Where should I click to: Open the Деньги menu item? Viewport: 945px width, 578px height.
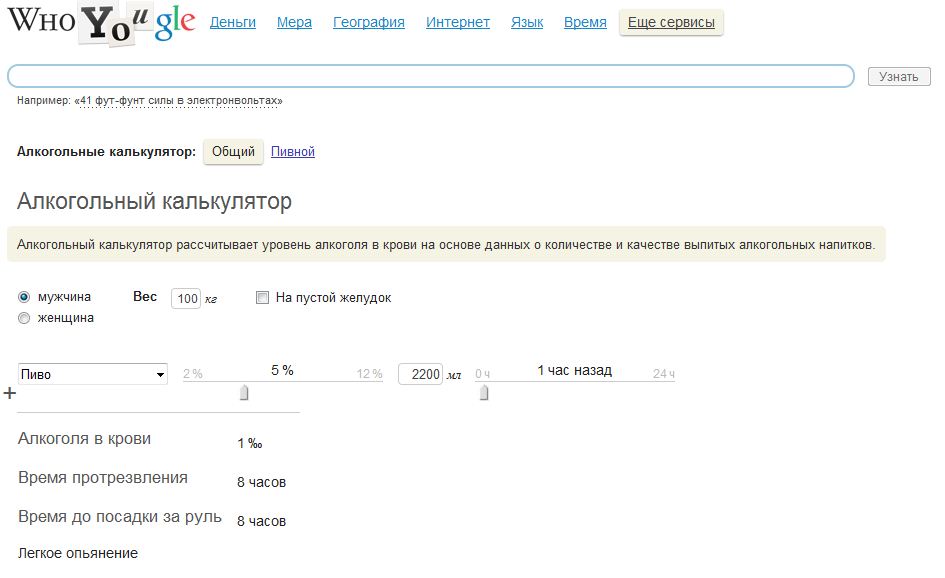pos(232,23)
